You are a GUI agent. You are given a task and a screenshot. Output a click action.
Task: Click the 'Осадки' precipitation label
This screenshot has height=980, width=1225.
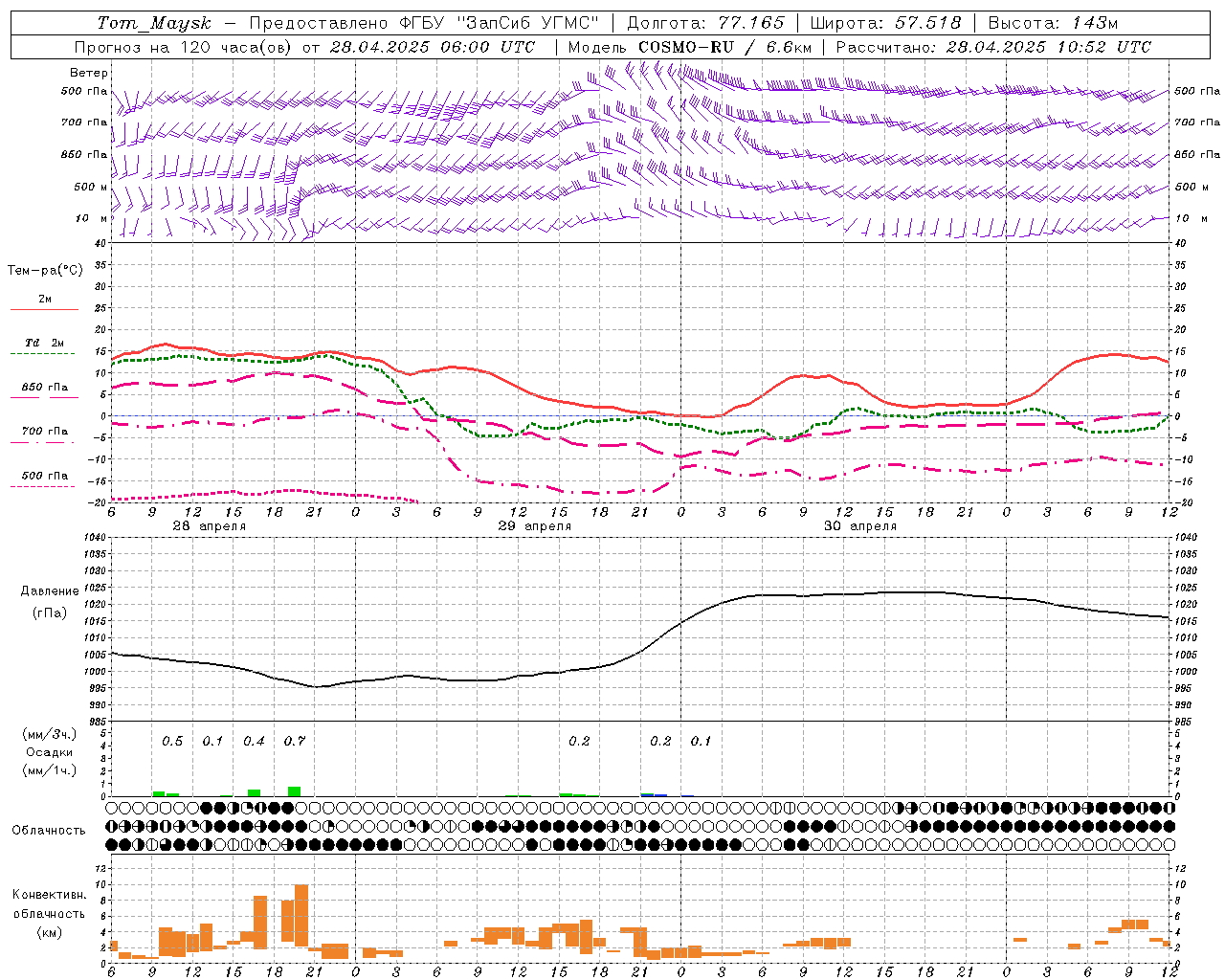coord(49,752)
